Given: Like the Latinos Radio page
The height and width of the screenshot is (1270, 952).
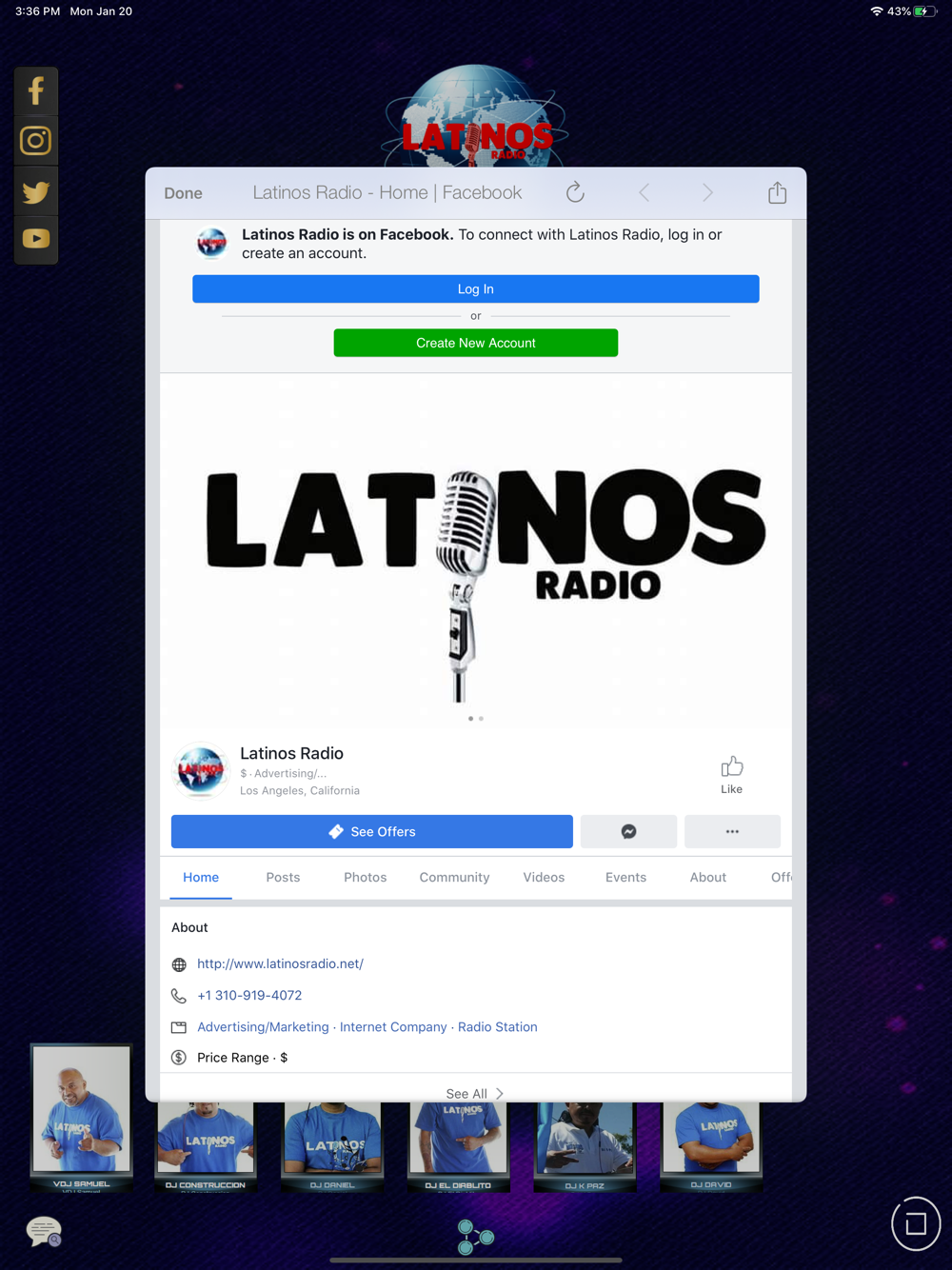Looking at the screenshot, I should (x=731, y=775).
